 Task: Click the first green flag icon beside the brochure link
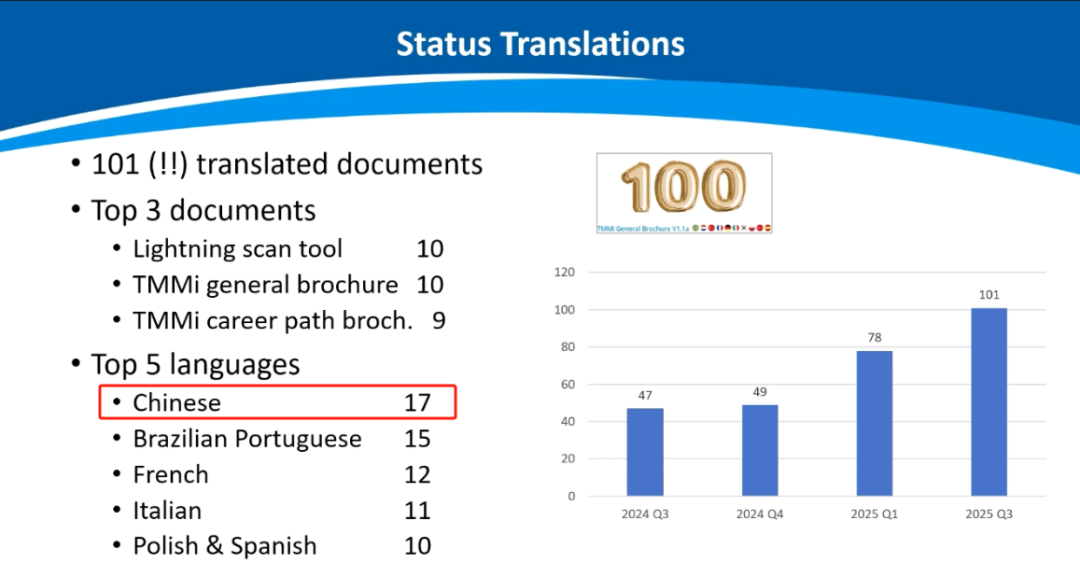695,228
